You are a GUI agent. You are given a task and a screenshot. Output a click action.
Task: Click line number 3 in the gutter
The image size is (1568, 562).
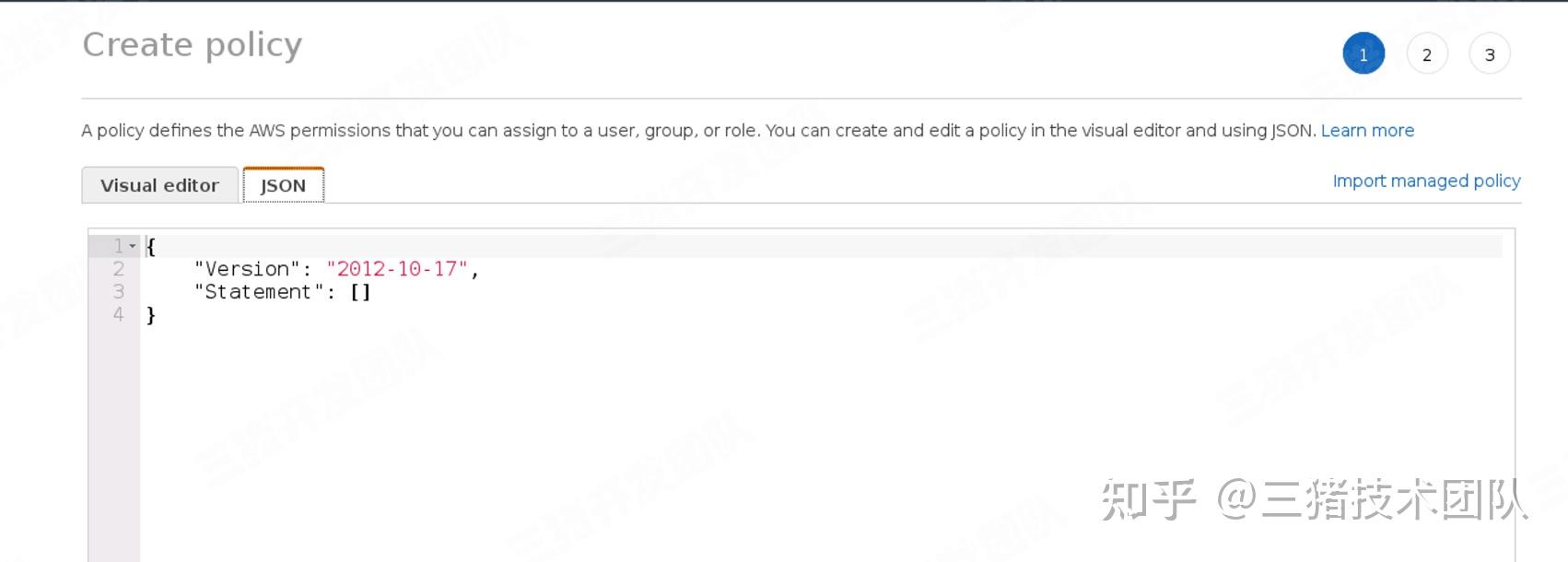click(118, 292)
